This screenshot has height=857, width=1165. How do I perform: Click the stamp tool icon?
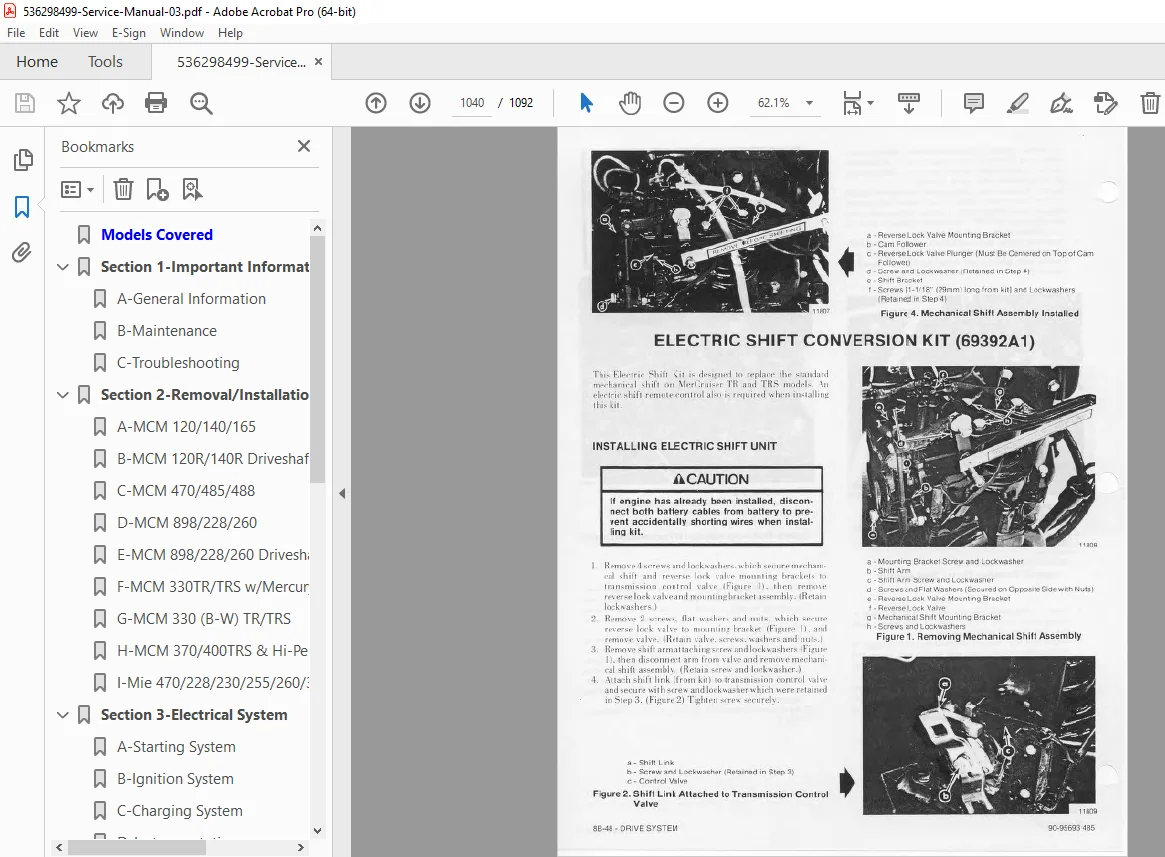pos(1106,103)
